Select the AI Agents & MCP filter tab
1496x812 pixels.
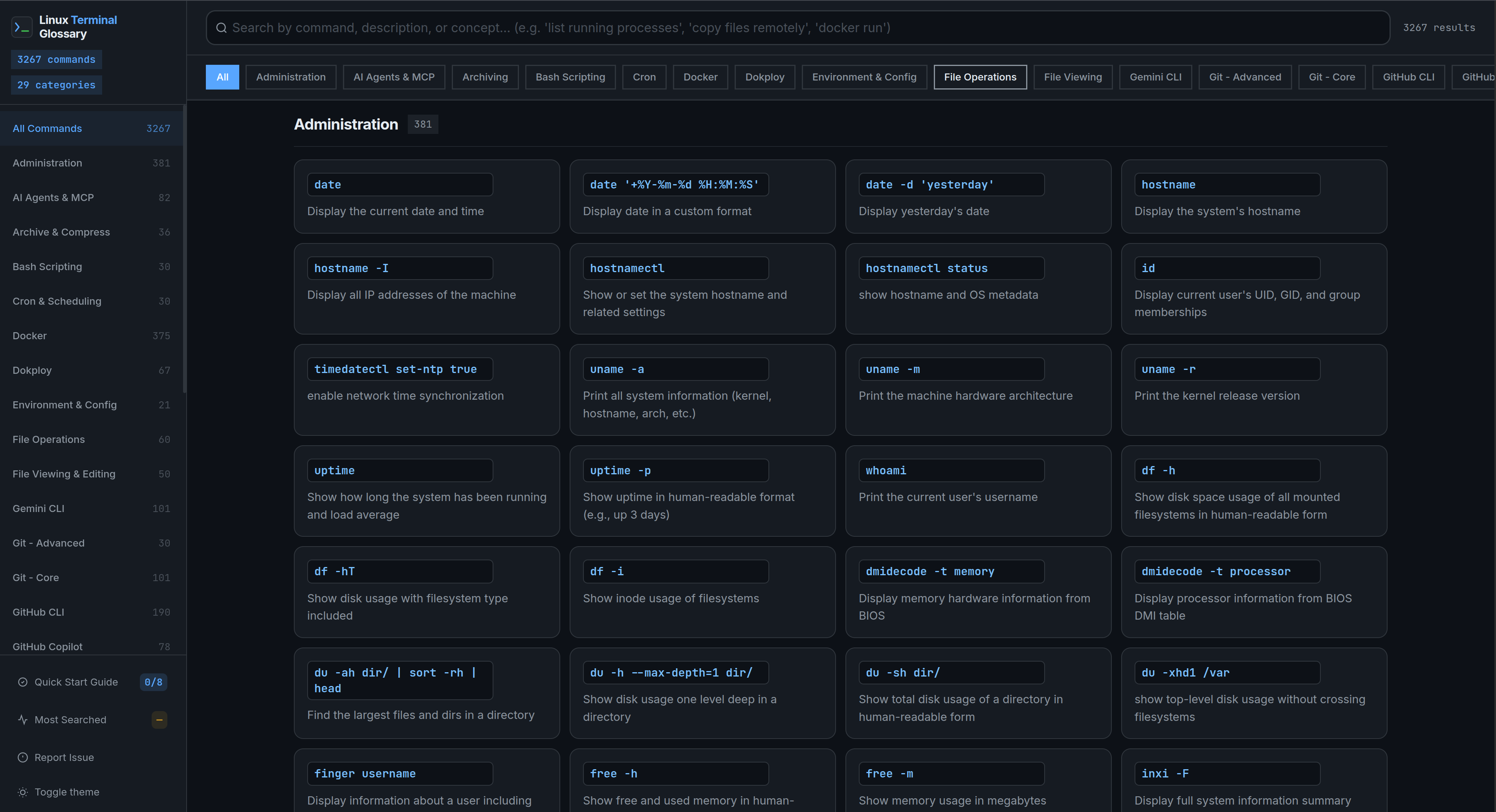394,77
